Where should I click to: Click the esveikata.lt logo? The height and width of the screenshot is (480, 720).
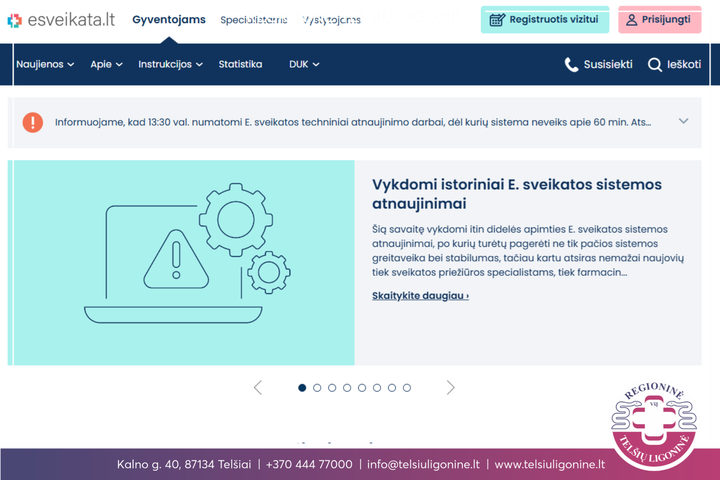pos(61,20)
